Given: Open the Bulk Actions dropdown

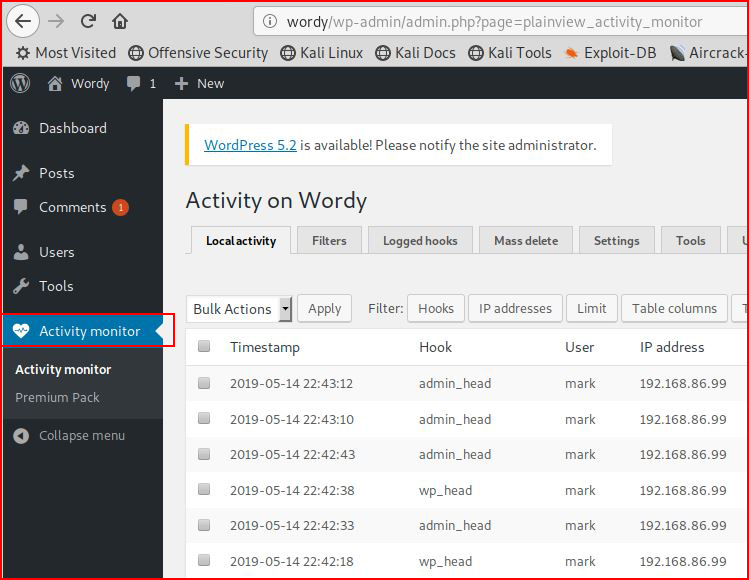Looking at the screenshot, I should (239, 309).
